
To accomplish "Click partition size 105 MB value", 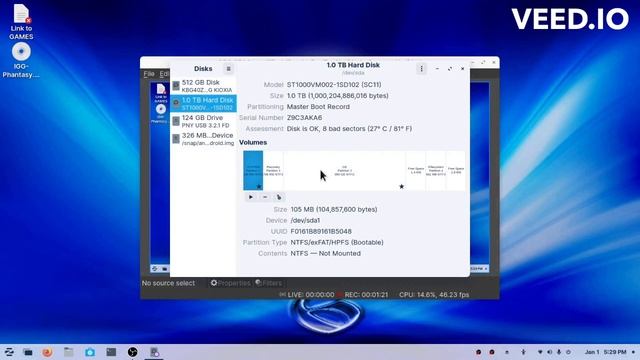I will pos(334,209).
